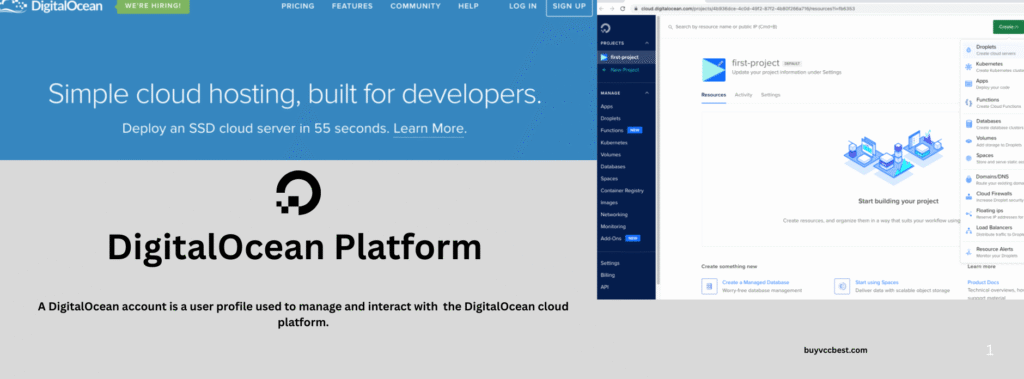Screen dimensions: 1024x379
Task: Click the Domains/DNS icon in Create menu
Action: [968, 179]
